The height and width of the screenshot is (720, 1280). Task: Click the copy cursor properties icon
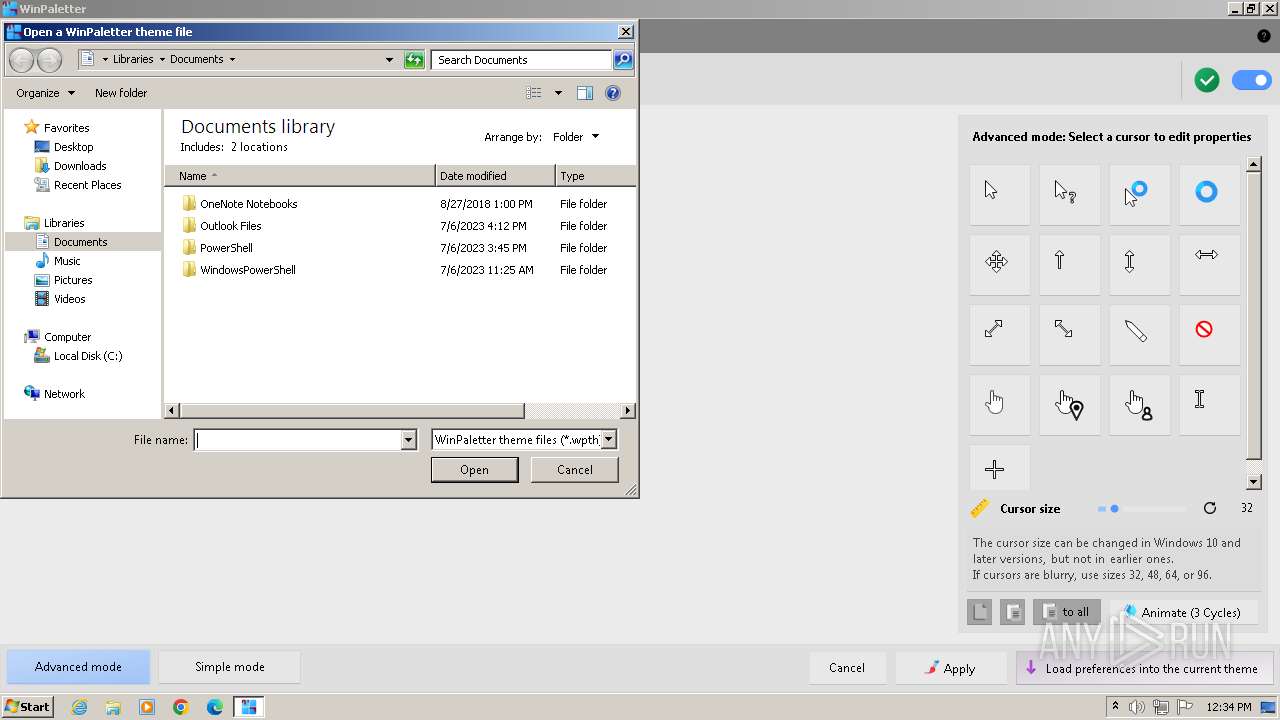tap(980, 612)
